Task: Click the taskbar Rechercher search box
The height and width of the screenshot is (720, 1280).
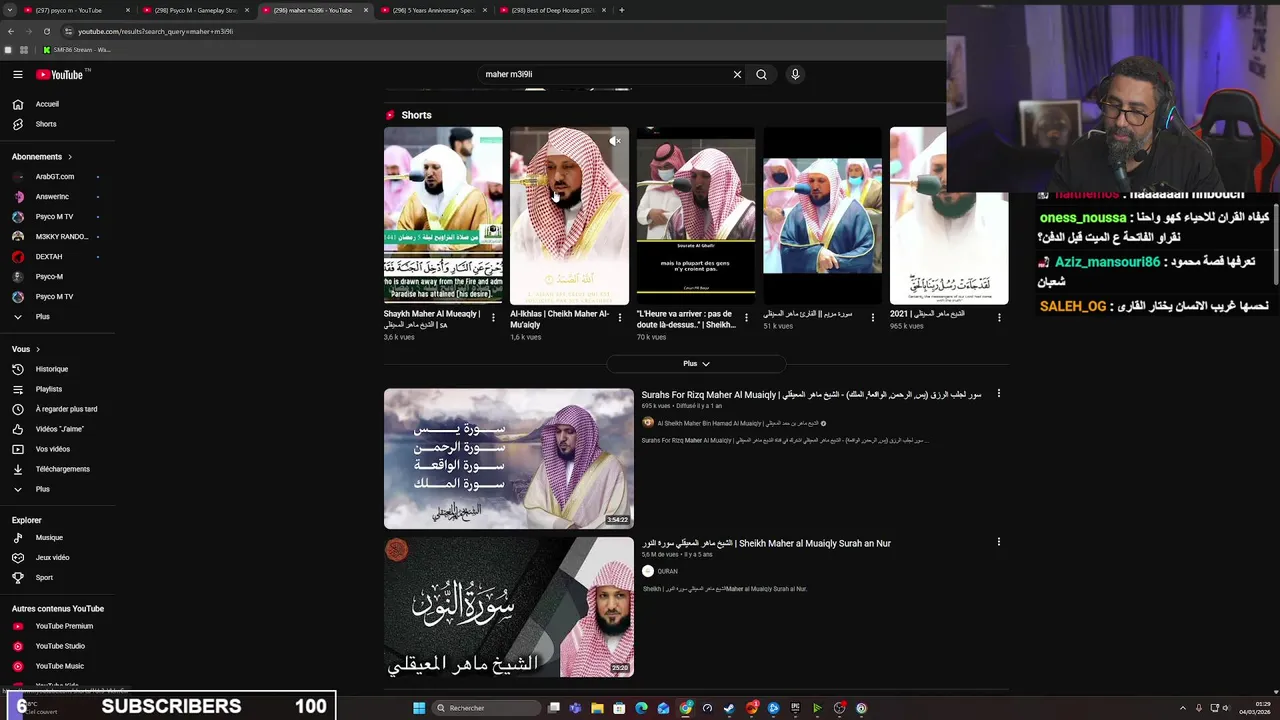Action: coord(488,708)
